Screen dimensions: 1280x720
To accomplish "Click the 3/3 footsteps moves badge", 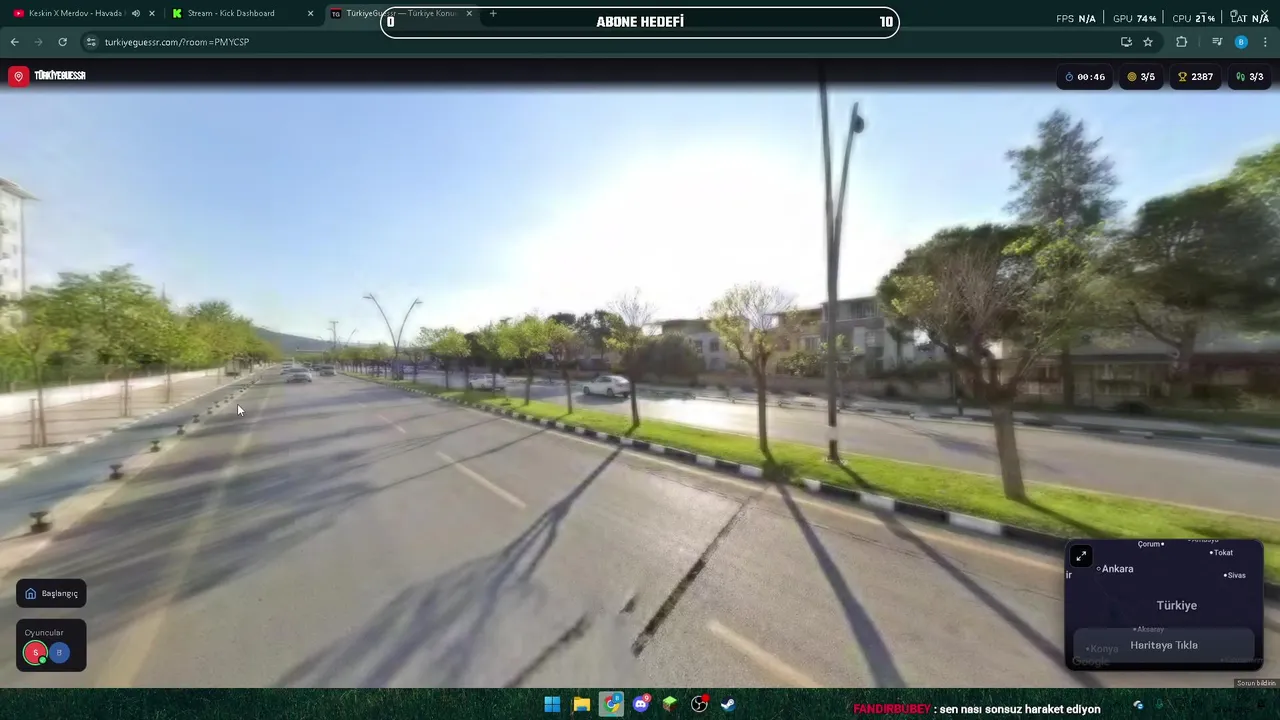I will click(x=1249, y=77).
